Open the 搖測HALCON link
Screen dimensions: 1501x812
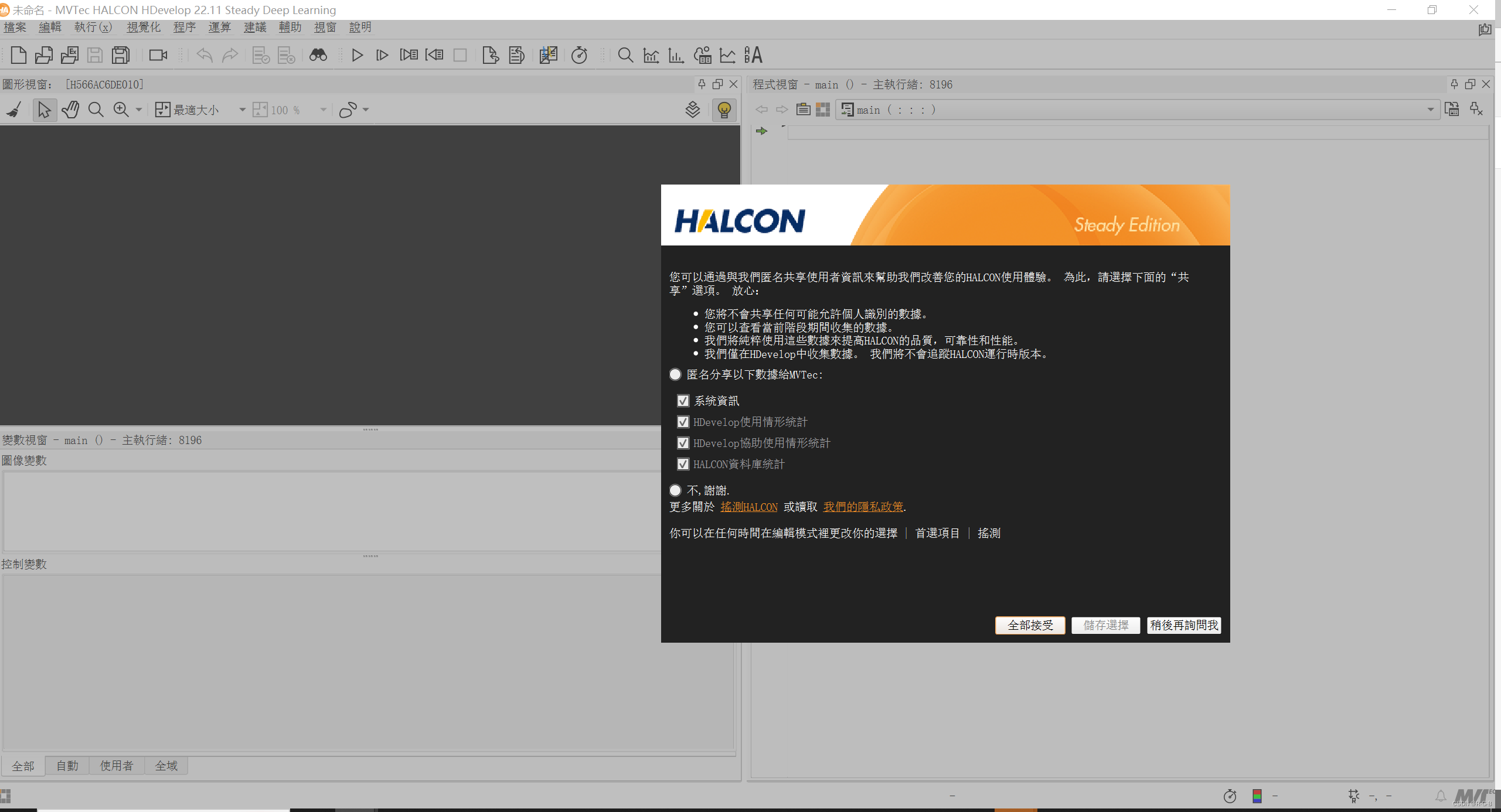click(749, 507)
